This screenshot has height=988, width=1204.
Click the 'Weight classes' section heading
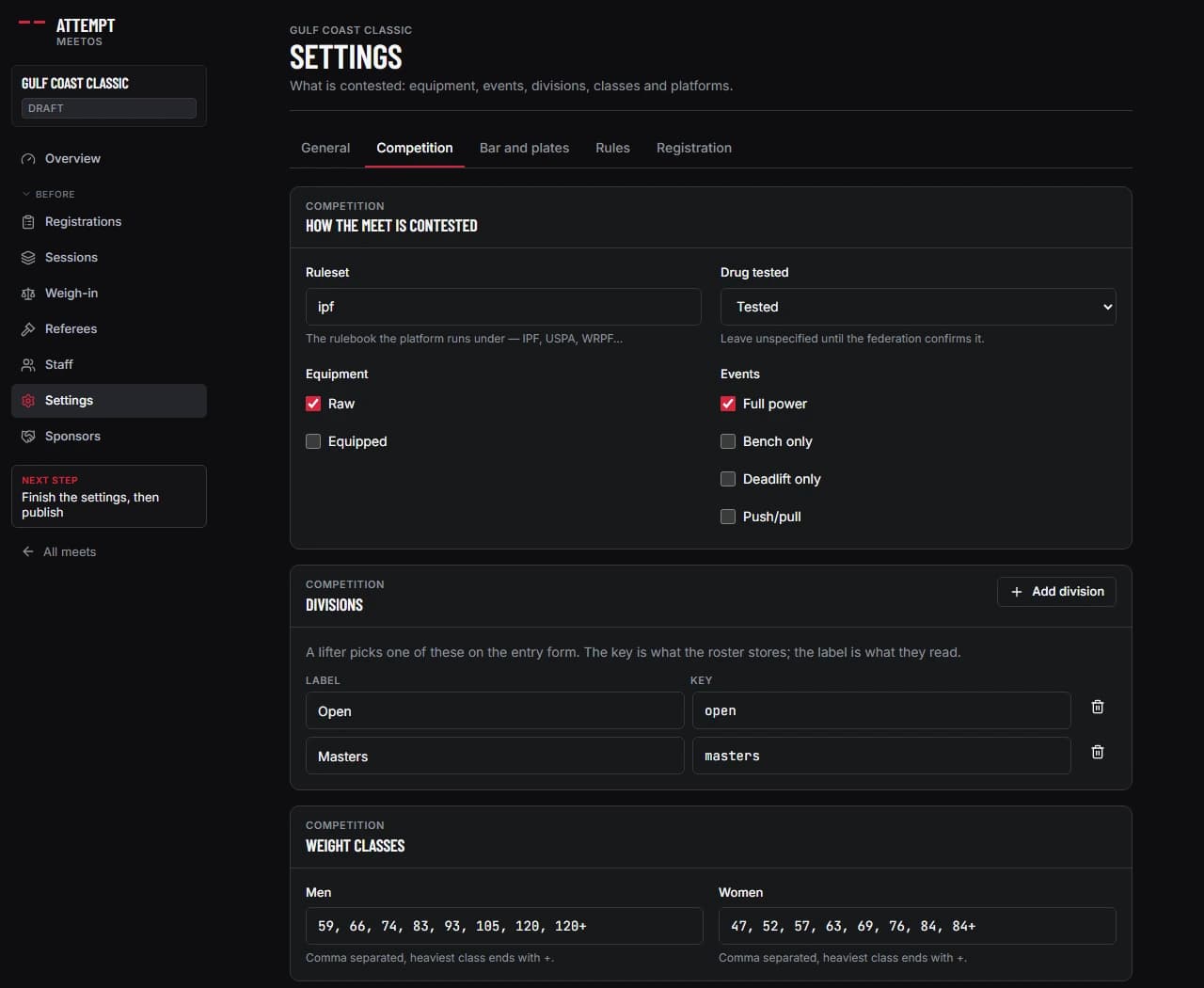click(356, 846)
